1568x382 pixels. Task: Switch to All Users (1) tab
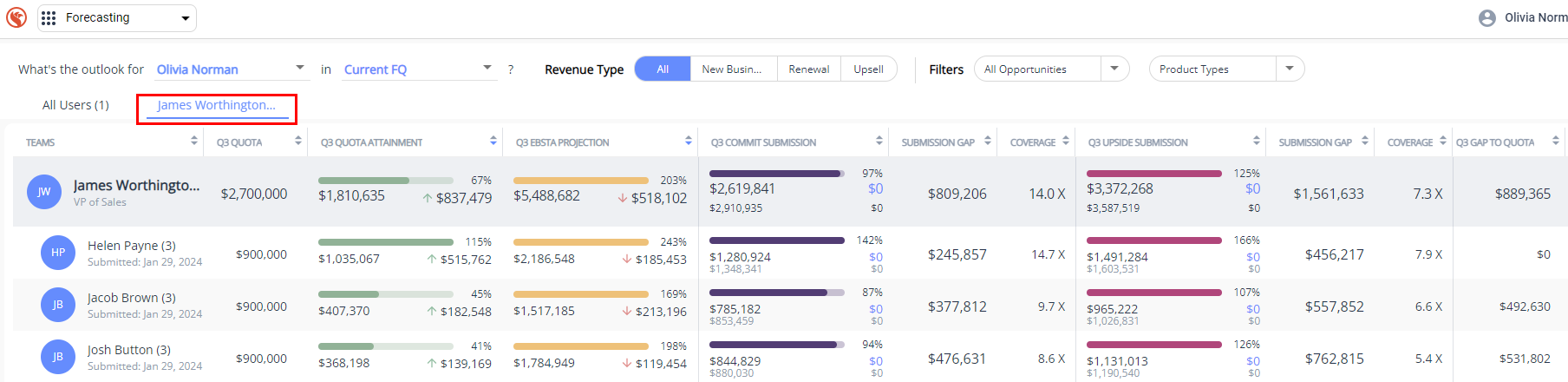[75, 105]
